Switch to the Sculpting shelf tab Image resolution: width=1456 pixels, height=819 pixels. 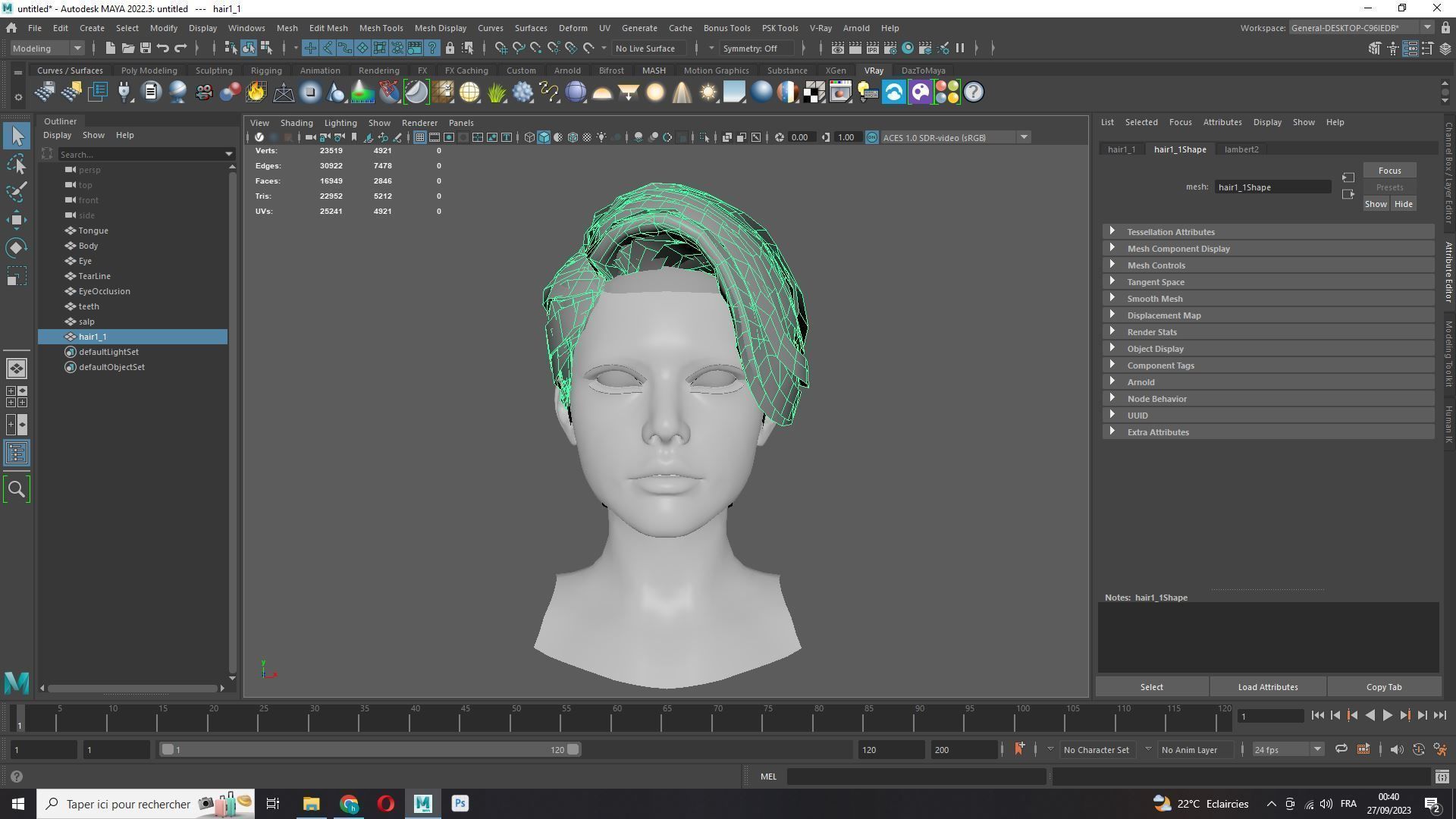pyautogui.click(x=214, y=71)
